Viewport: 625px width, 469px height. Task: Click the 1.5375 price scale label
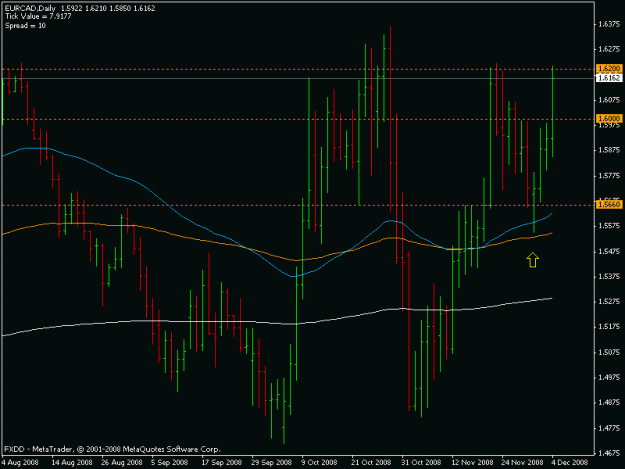point(609,277)
